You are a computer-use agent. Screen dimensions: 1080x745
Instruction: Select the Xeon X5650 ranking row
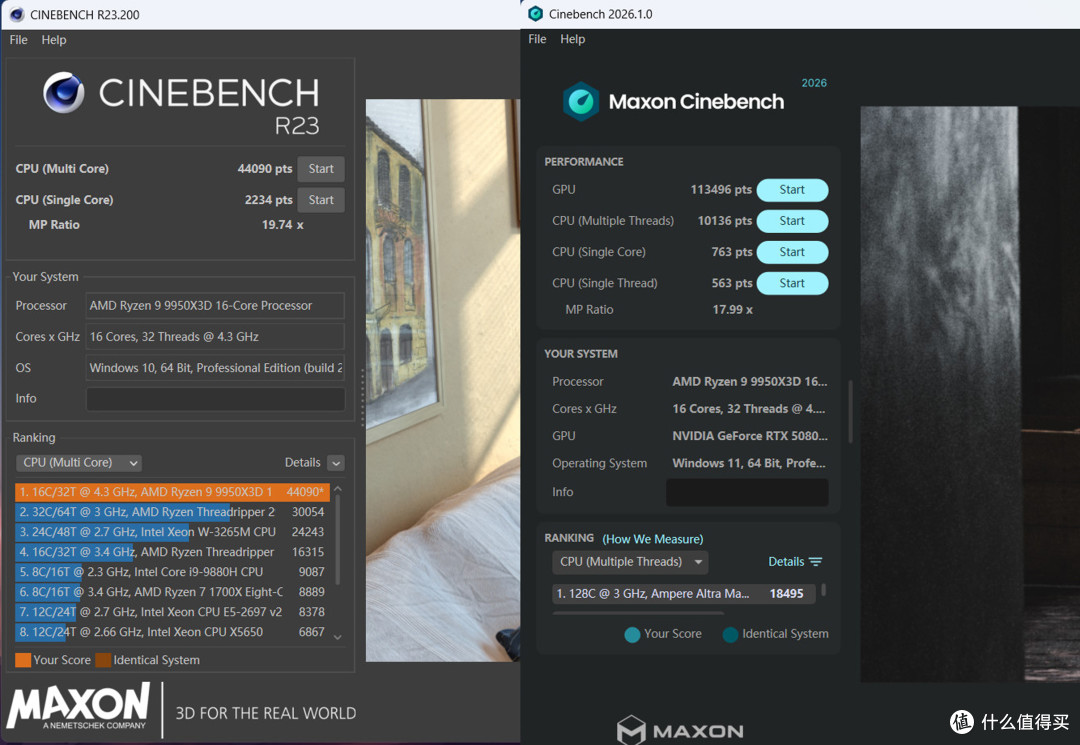(172, 631)
